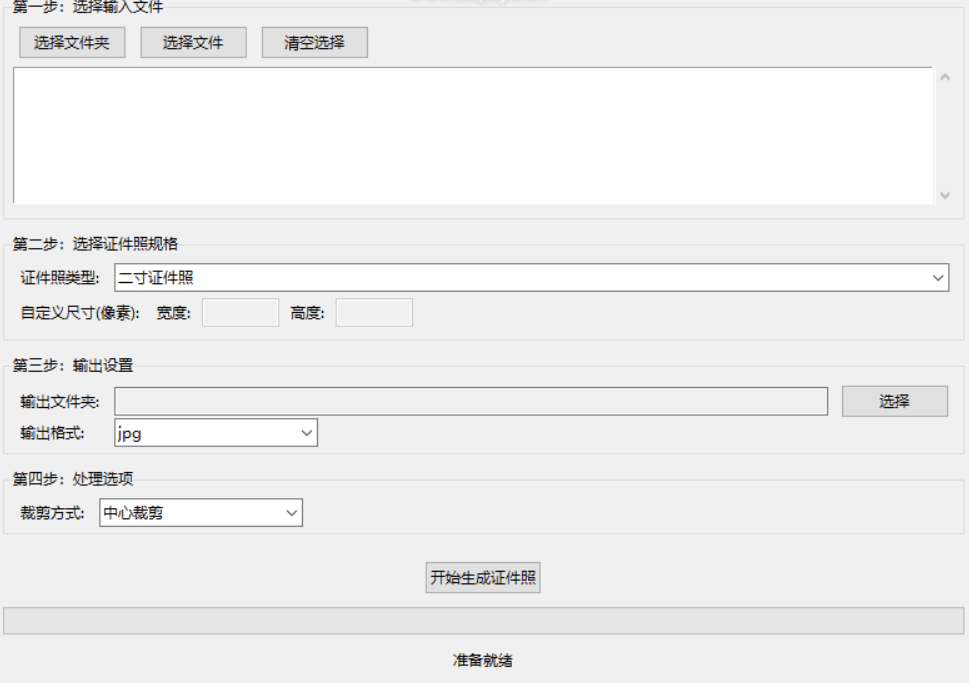Screen dimensions: 969x683
Task: Start processing with 开始生成证件照 button
Action: click(x=483, y=578)
